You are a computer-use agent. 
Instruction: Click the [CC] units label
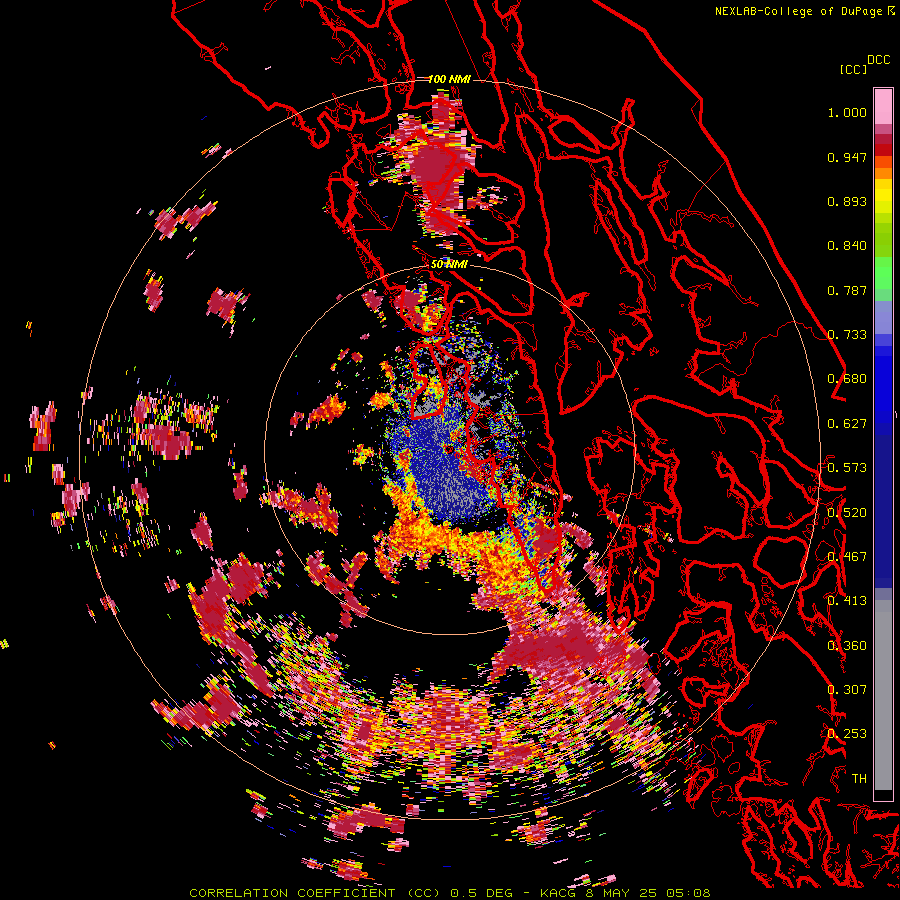point(854,69)
